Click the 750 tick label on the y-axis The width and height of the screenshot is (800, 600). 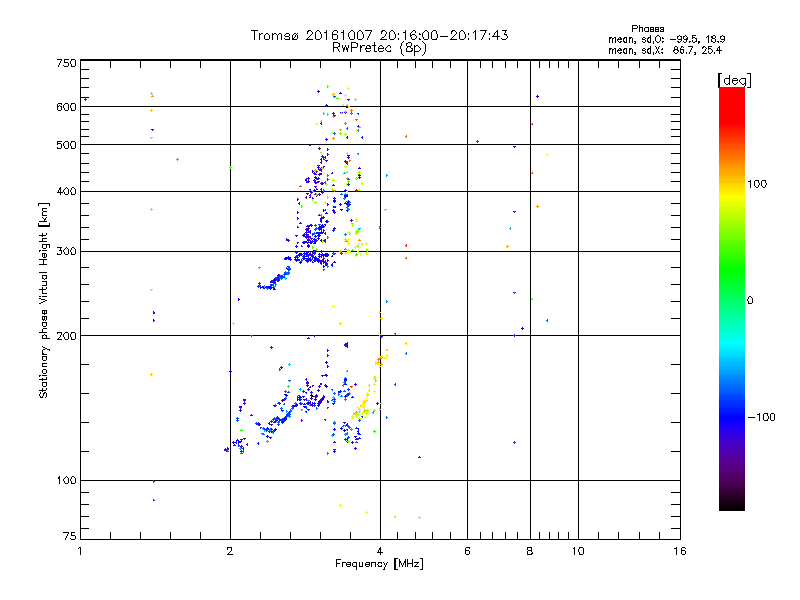(66, 63)
